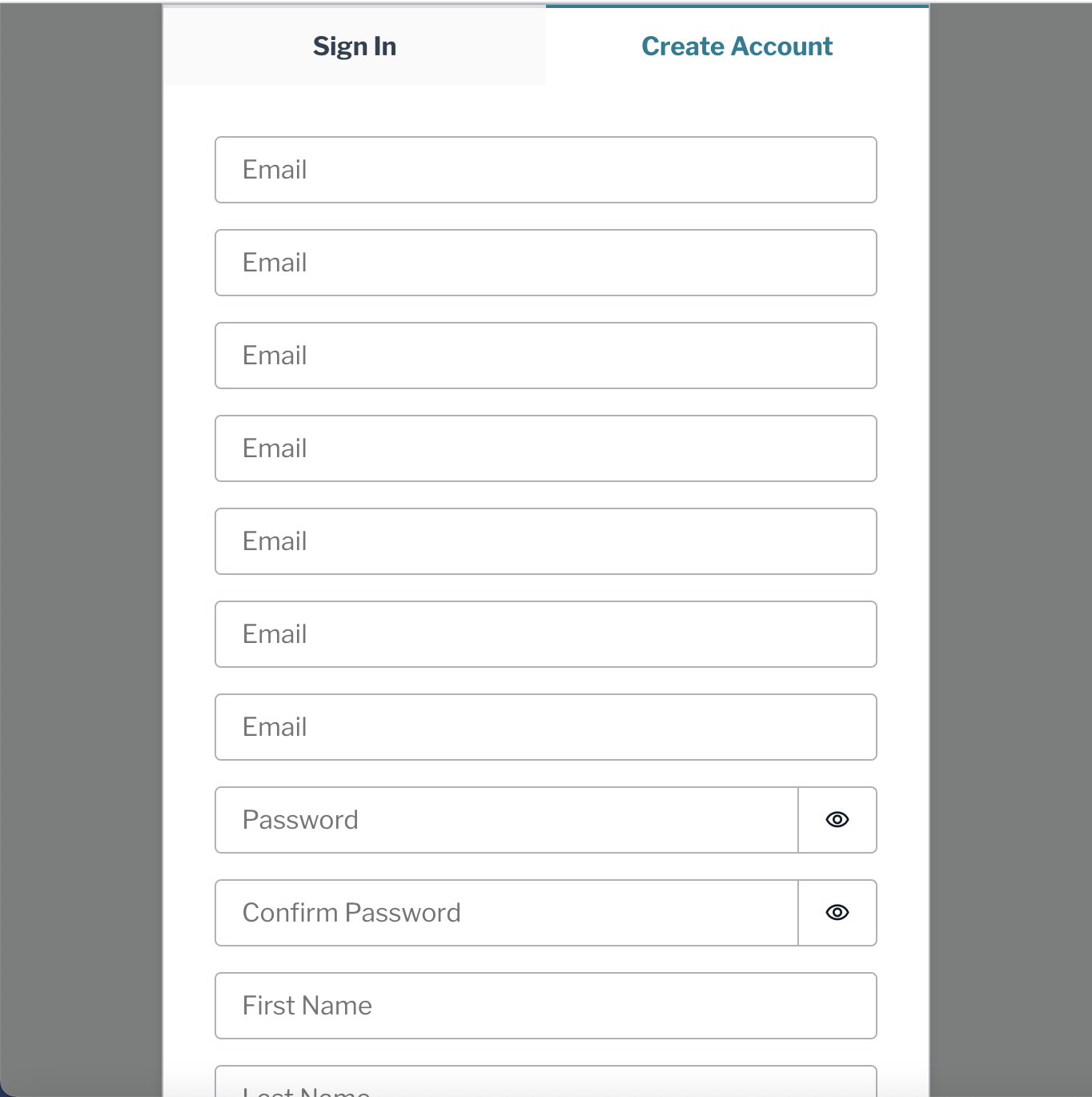Click the Create Account tab label
This screenshot has width=1092, height=1097.
coord(737,46)
